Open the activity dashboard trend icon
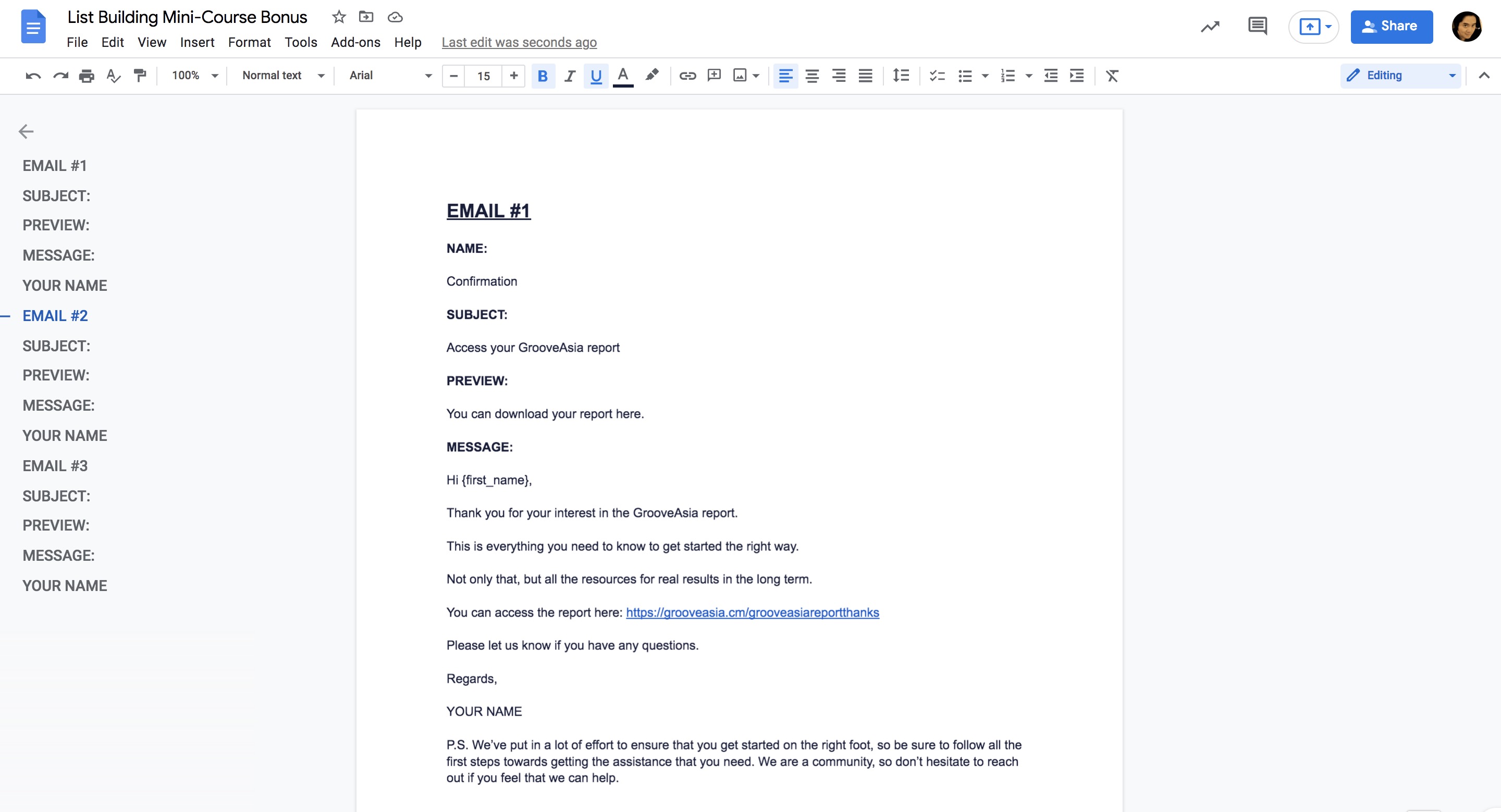Screen dimensions: 1501x812 1210,27
